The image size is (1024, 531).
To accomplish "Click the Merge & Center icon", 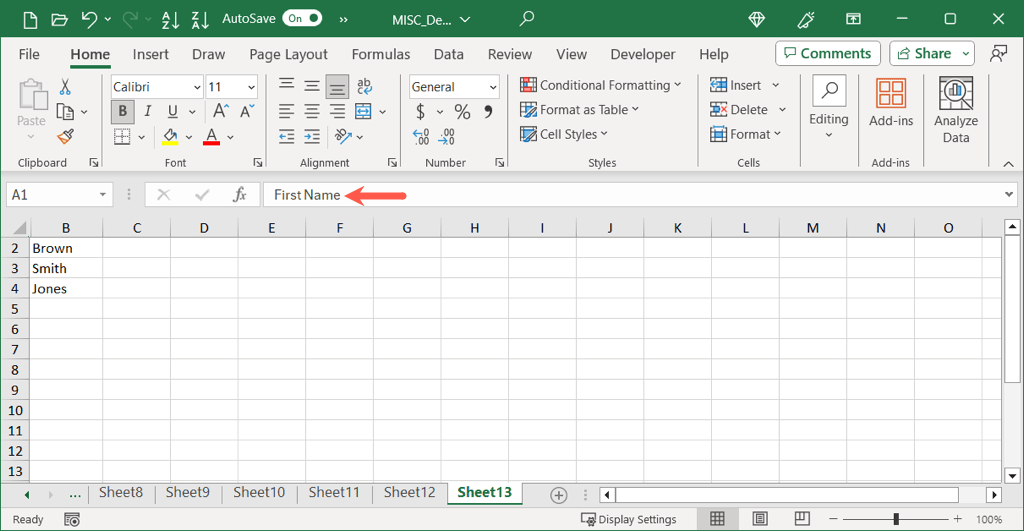I will [363, 111].
